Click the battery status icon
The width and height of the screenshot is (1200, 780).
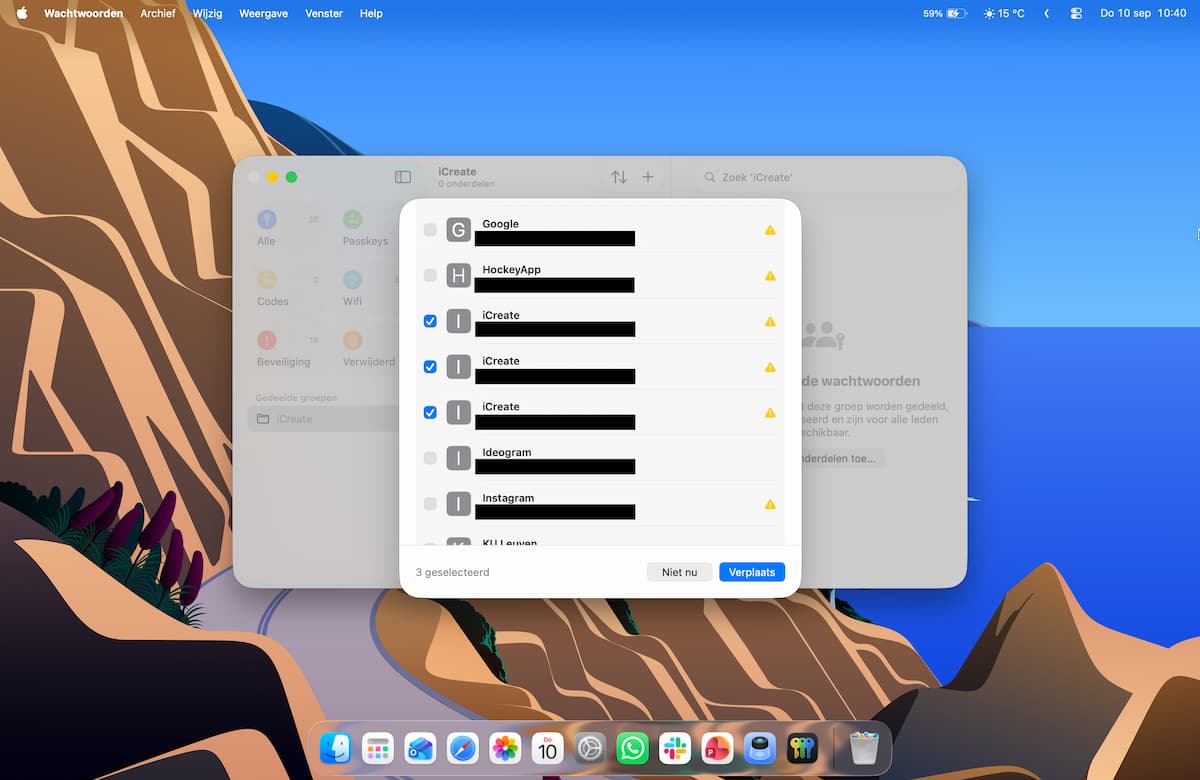click(x=957, y=13)
